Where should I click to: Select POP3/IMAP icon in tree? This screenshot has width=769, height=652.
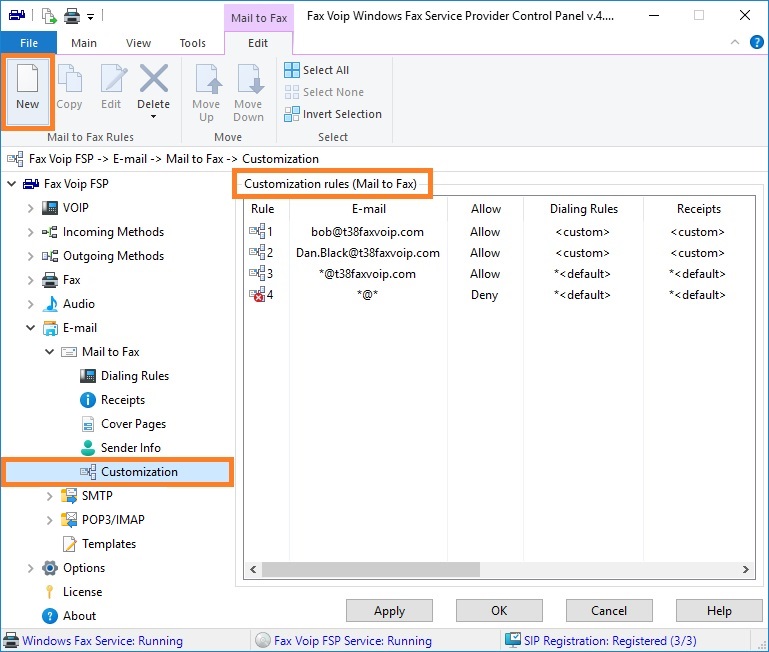click(69, 520)
